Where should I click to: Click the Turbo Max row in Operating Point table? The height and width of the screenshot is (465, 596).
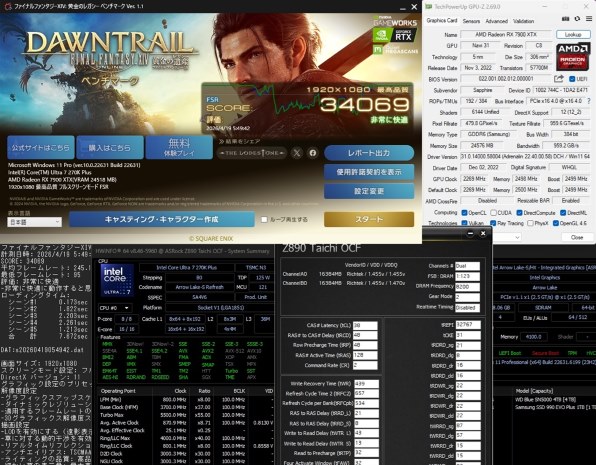(x=186, y=415)
